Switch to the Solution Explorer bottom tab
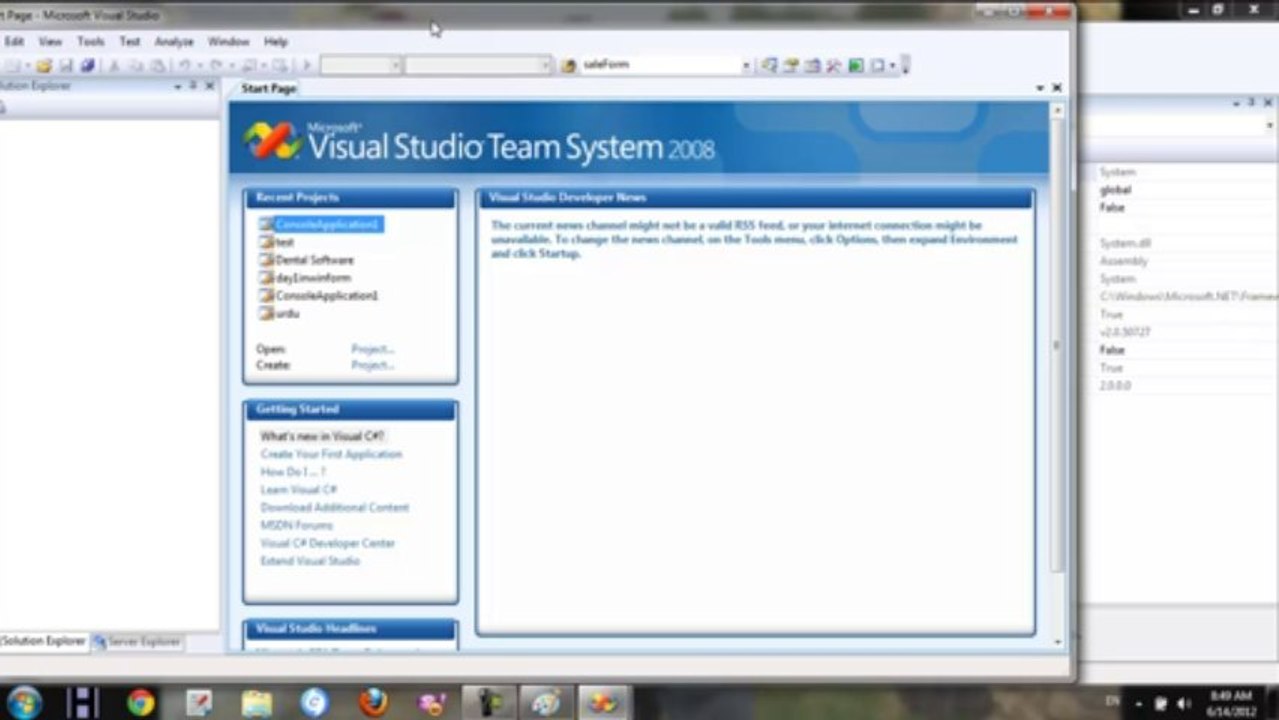This screenshot has height=720, width=1279. tap(43, 641)
